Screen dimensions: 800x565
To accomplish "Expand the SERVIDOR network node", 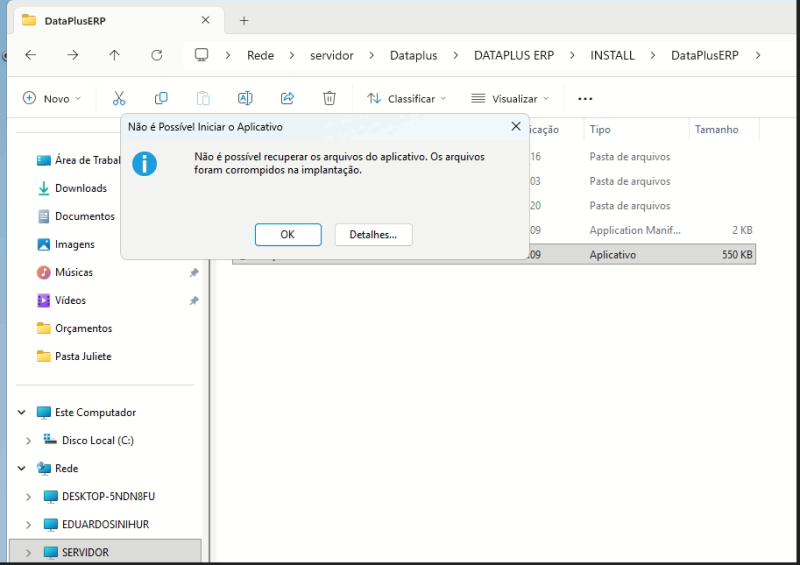I will pos(29,552).
